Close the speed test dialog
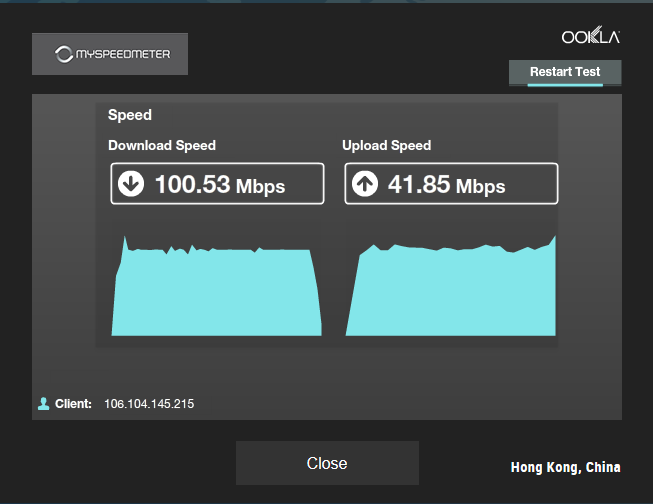The height and width of the screenshot is (504, 653). [327, 463]
